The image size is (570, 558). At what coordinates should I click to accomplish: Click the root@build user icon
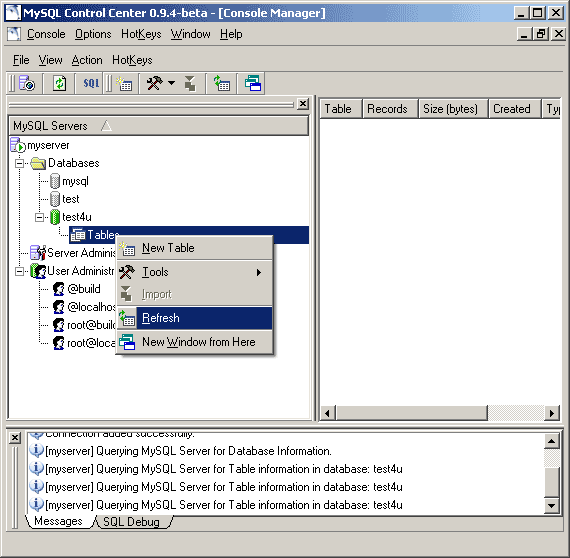(x=59, y=325)
